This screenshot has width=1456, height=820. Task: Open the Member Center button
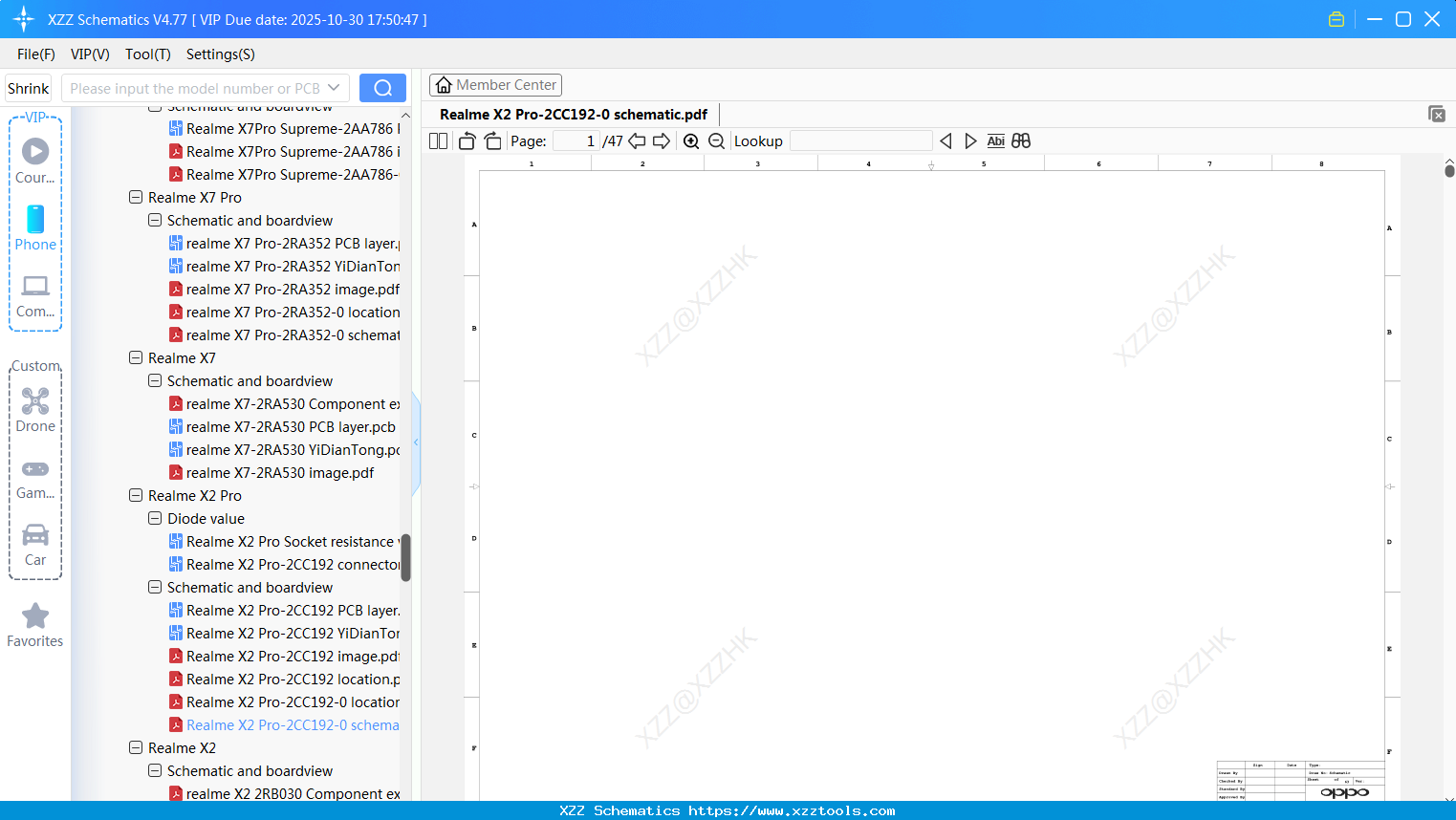[495, 85]
